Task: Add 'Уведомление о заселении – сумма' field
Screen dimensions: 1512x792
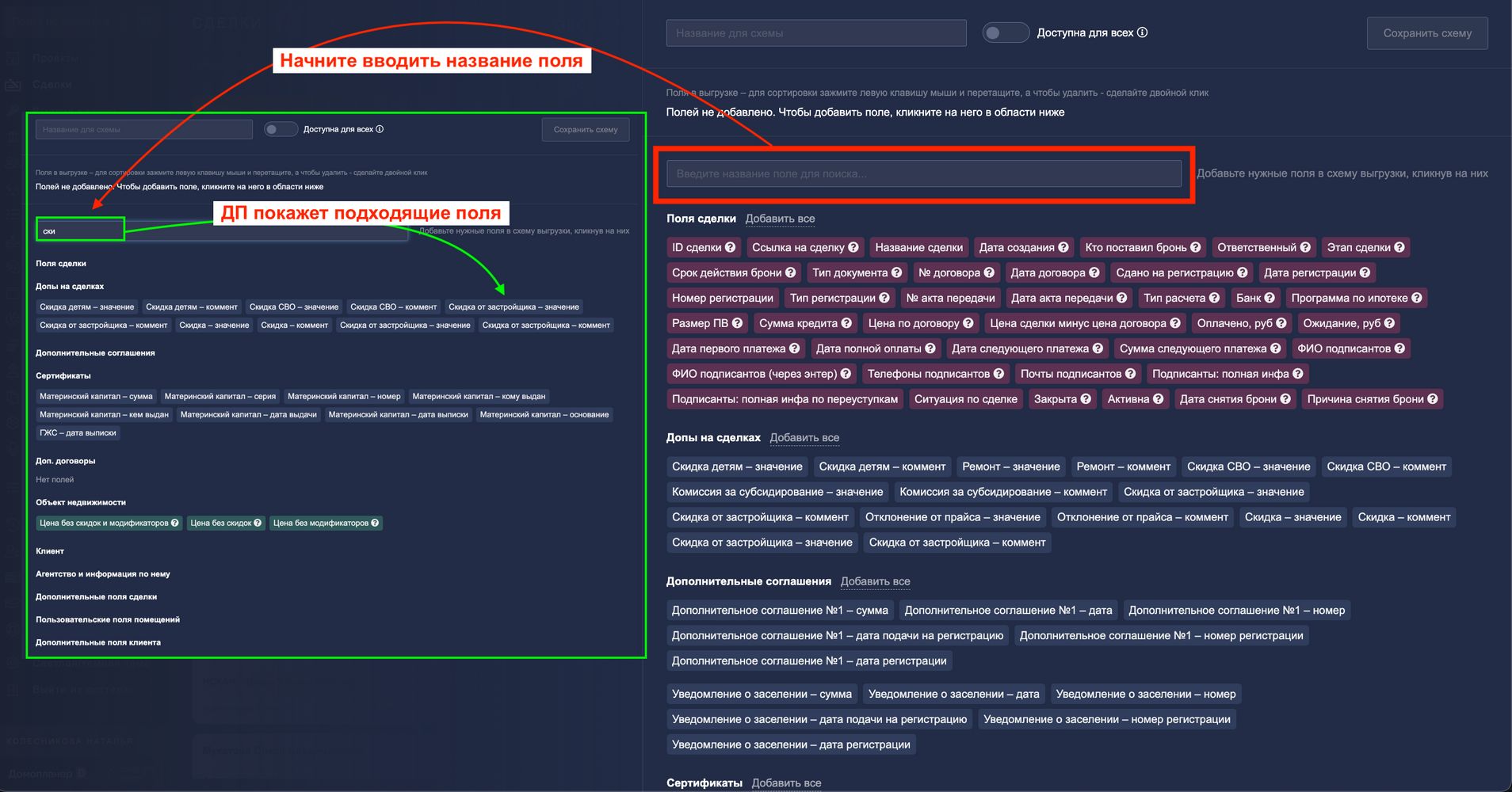Action: click(x=762, y=694)
